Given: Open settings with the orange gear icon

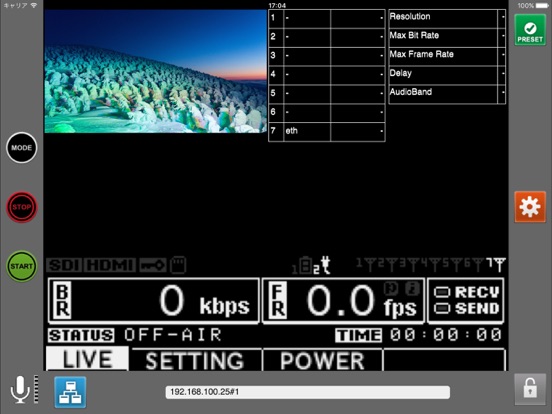Looking at the screenshot, I should tap(530, 207).
